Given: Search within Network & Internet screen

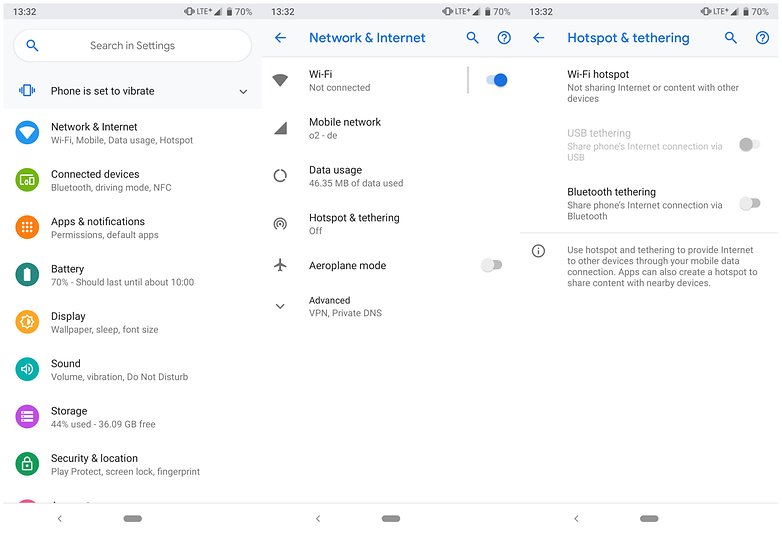Looking at the screenshot, I should pyautogui.click(x=472, y=37).
